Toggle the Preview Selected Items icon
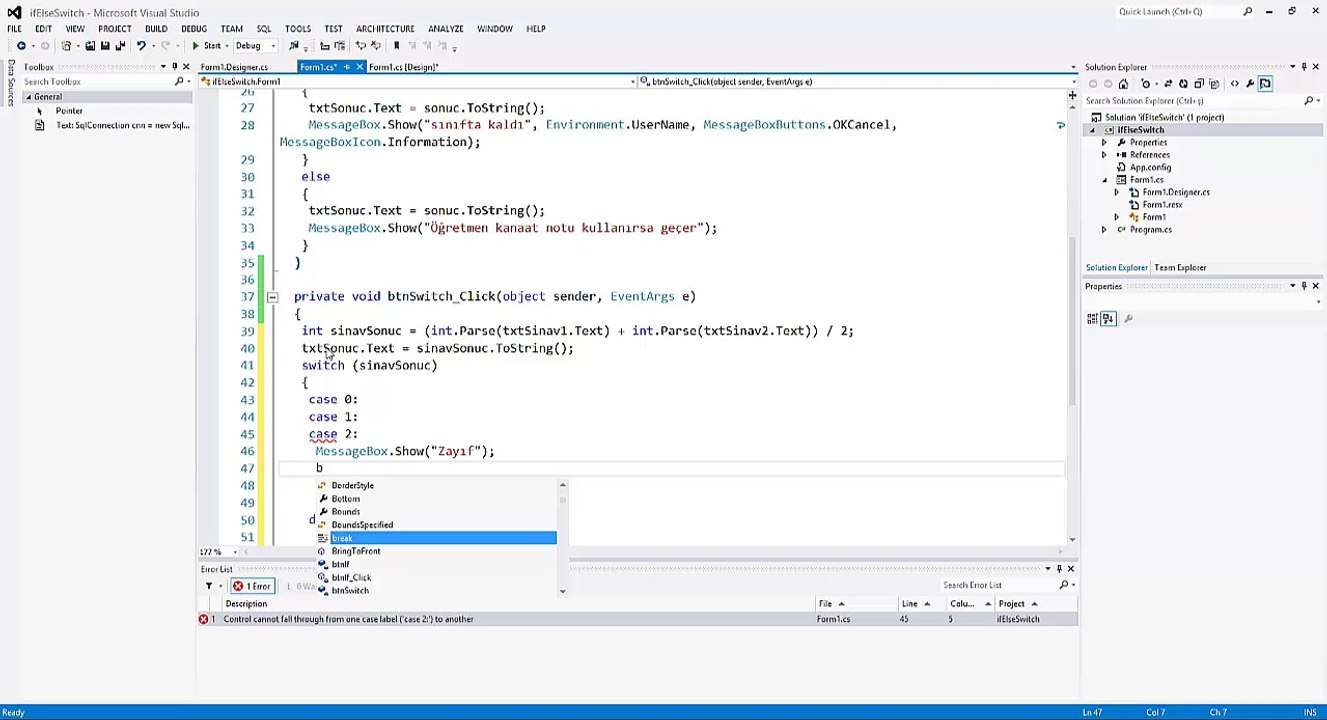Viewport: 1327px width, 720px height. point(1265,84)
